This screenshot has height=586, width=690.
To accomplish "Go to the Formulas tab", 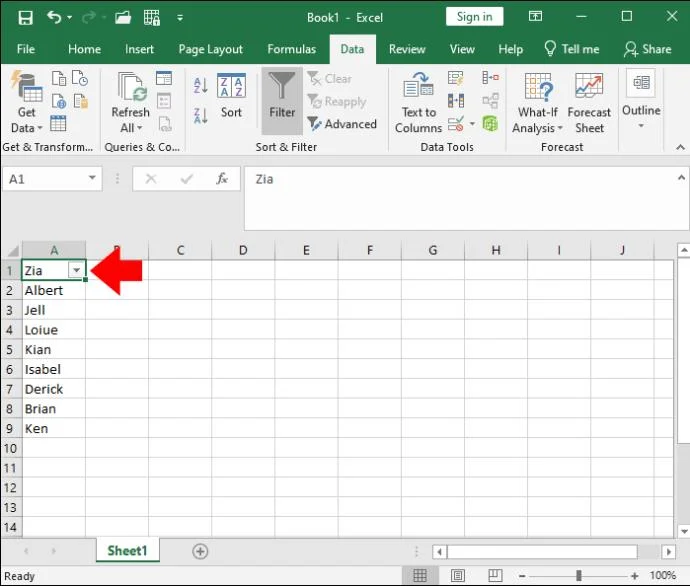I will (x=291, y=49).
